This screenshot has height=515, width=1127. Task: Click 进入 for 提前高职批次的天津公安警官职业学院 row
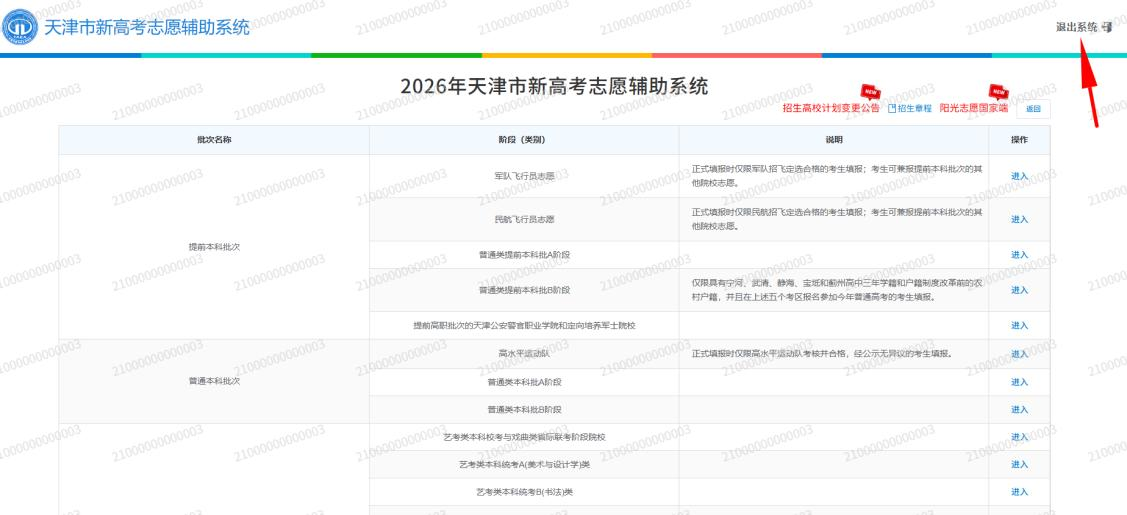[x=1019, y=325]
